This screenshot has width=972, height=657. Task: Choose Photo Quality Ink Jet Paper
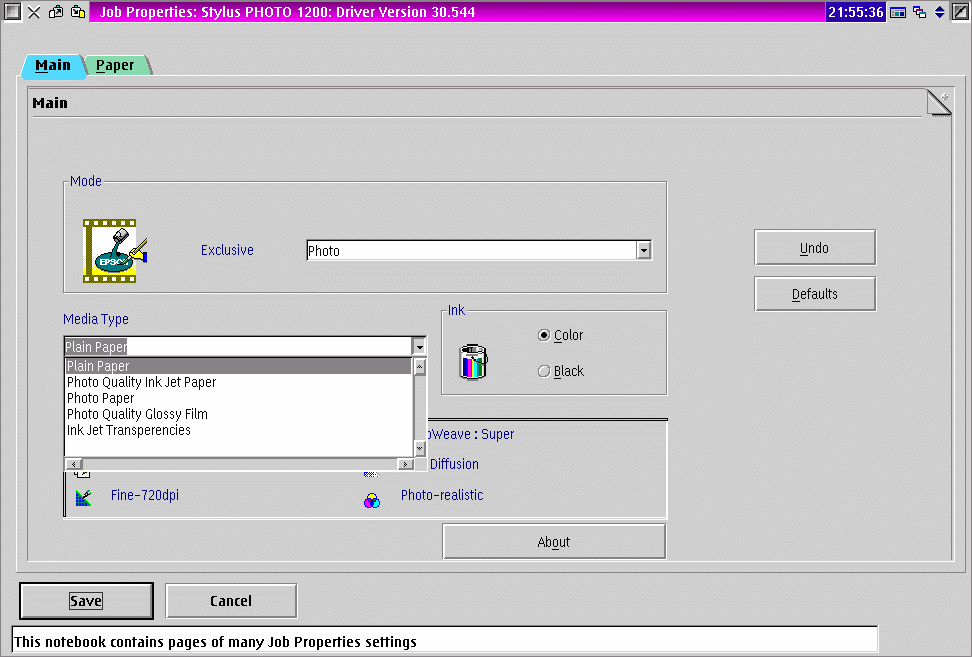(x=238, y=382)
